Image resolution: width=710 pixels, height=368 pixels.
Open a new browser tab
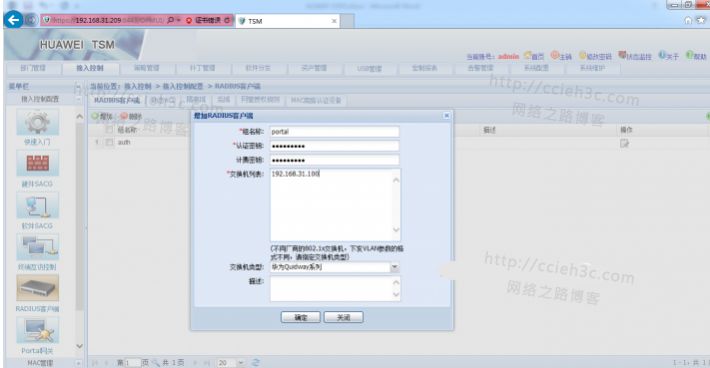click(347, 21)
